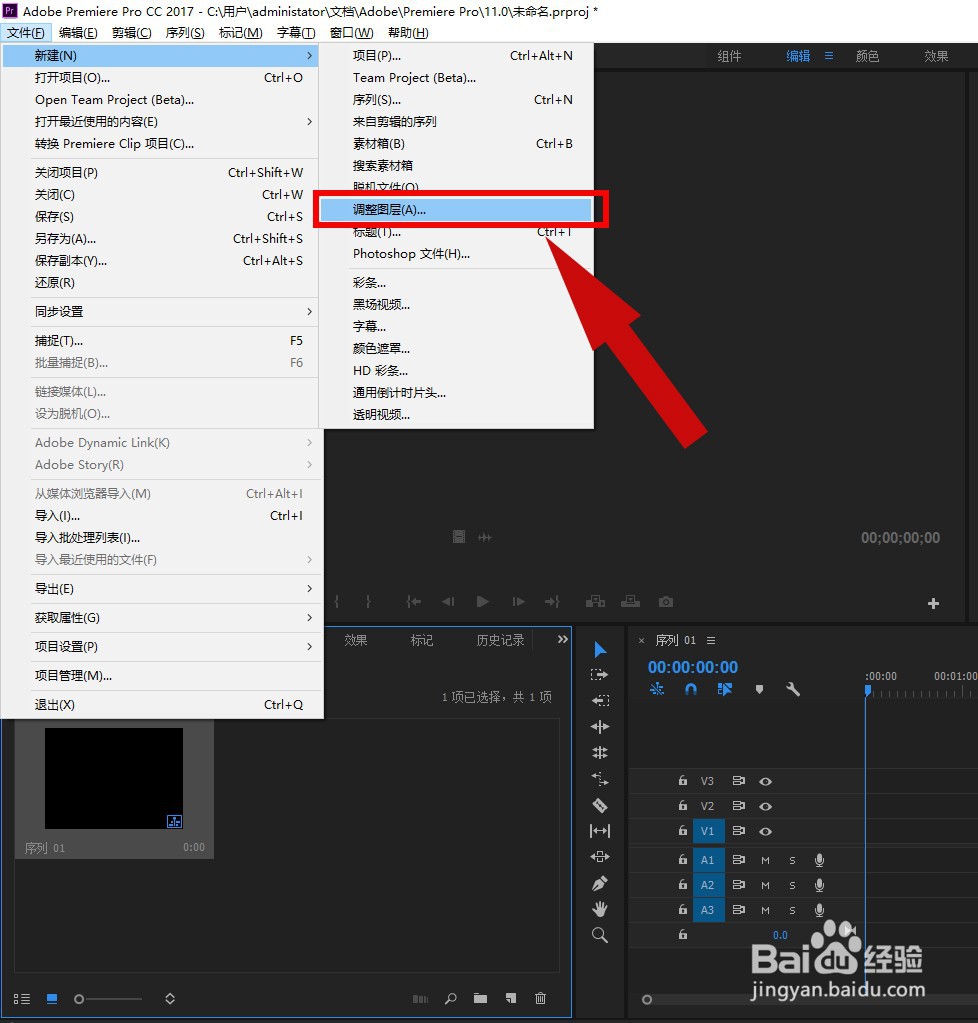The image size is (978, 1023).
Task: Open 序列 01 panel menu
Action: (711, 641)
